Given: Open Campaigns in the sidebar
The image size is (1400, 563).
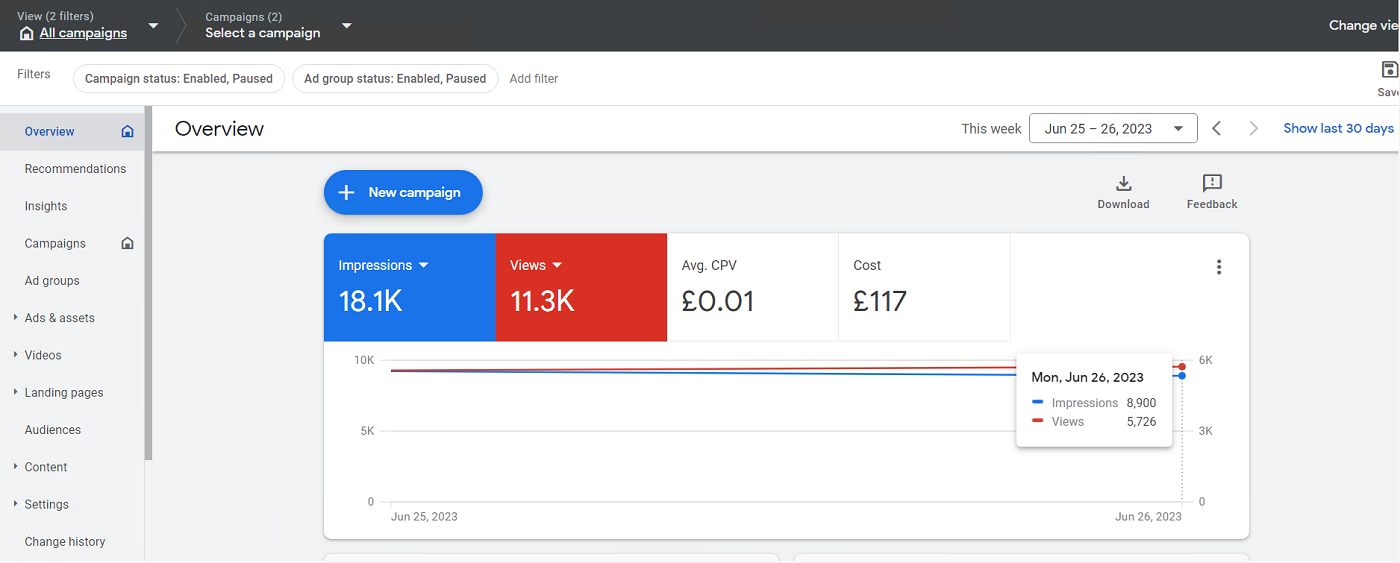Looking at the screenshot, I should tap(55, 243).
